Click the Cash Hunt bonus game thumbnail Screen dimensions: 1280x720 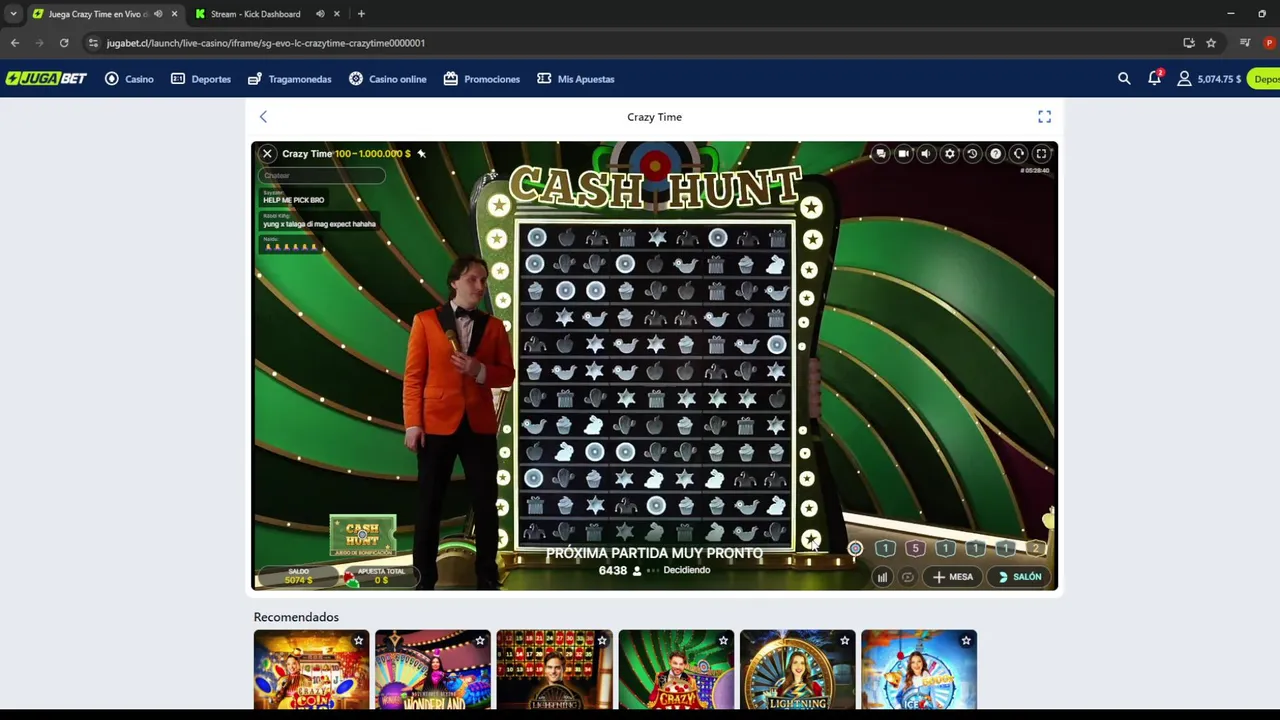(x=363, y=536)
